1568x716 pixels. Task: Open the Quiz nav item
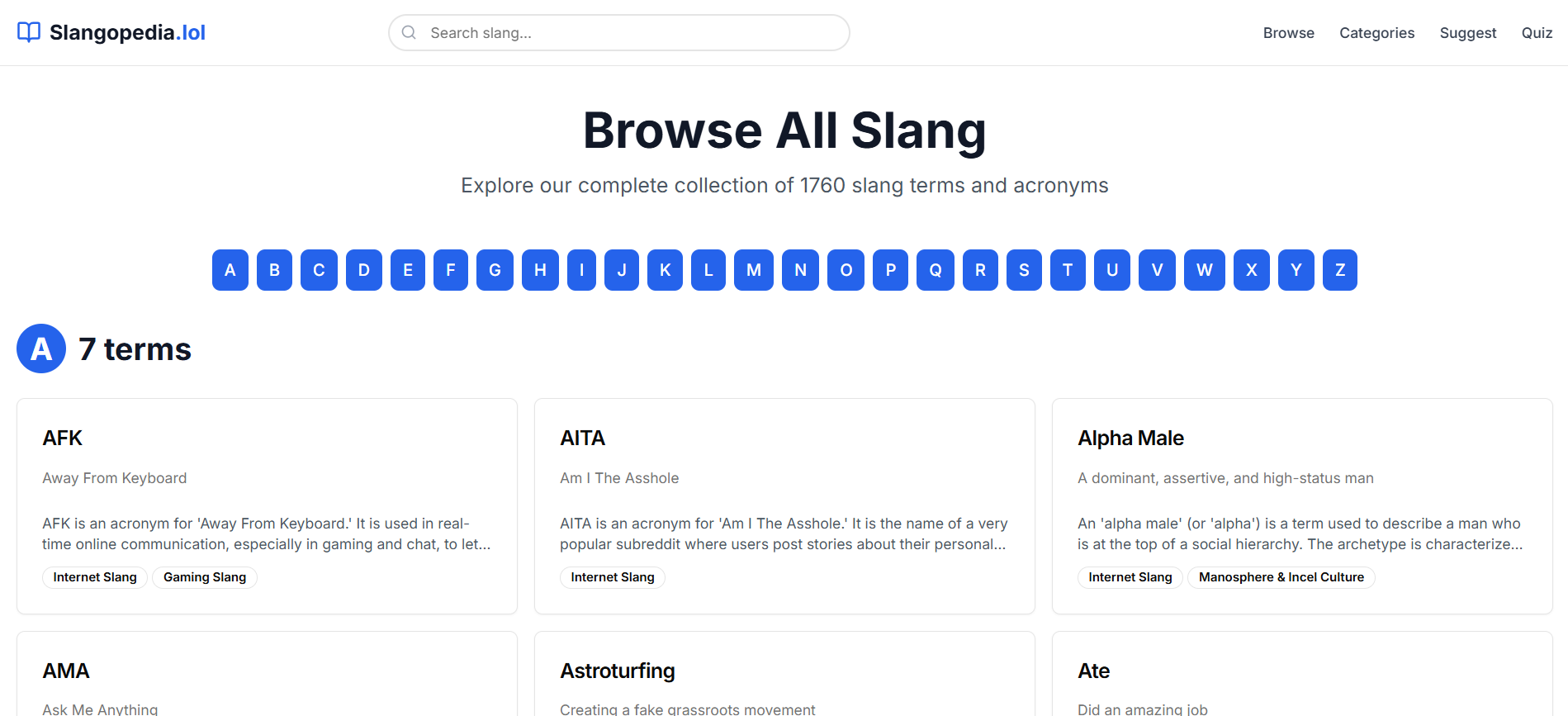pyautogui.click(x=1537, y=33)
